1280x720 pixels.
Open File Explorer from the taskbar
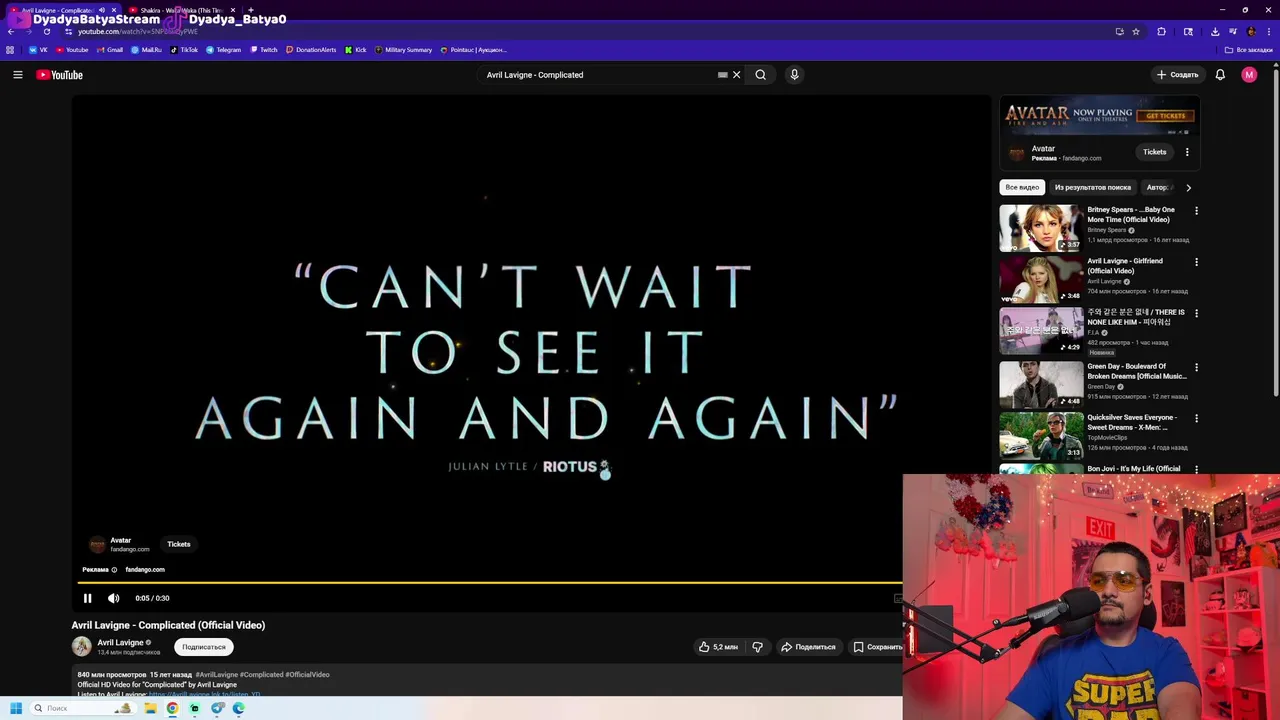click(x=150, y=708)
